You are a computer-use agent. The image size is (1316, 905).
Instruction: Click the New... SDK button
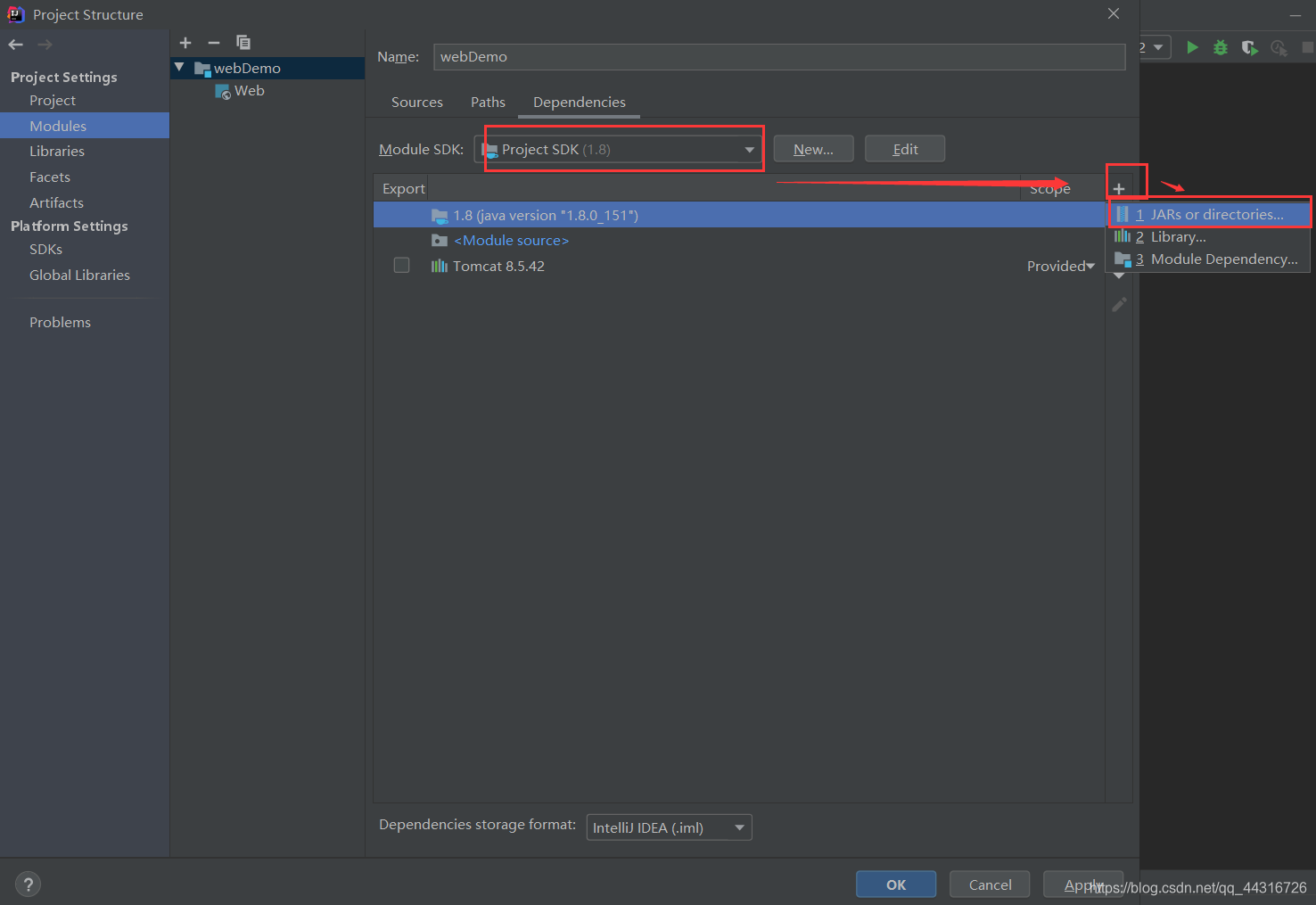[813, 149]
